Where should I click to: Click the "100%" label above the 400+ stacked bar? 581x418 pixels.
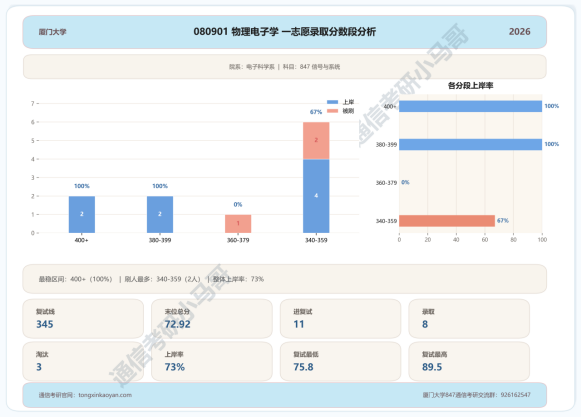click(x=82, y=186)
